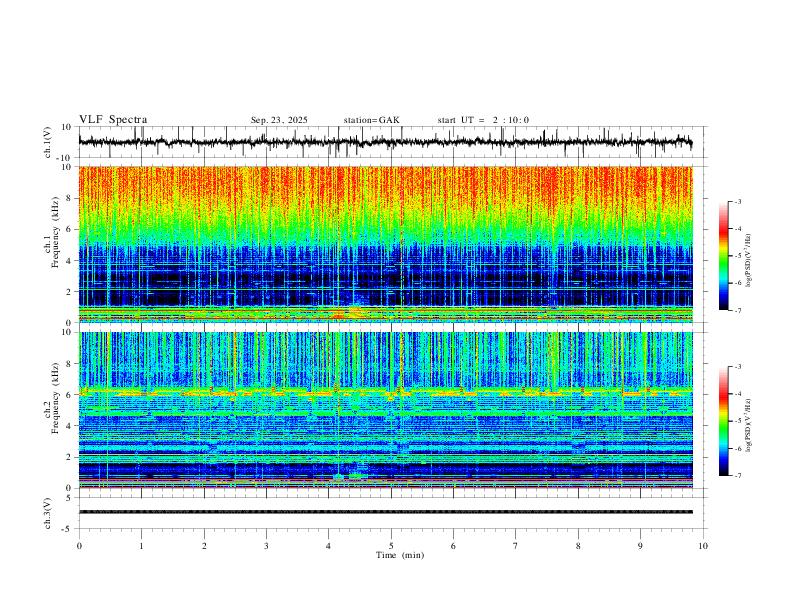Viewport: 792px width, 612px height.
Task: Click the 'ch.1(V)' waveform axis label
Action: click(48, 142)
